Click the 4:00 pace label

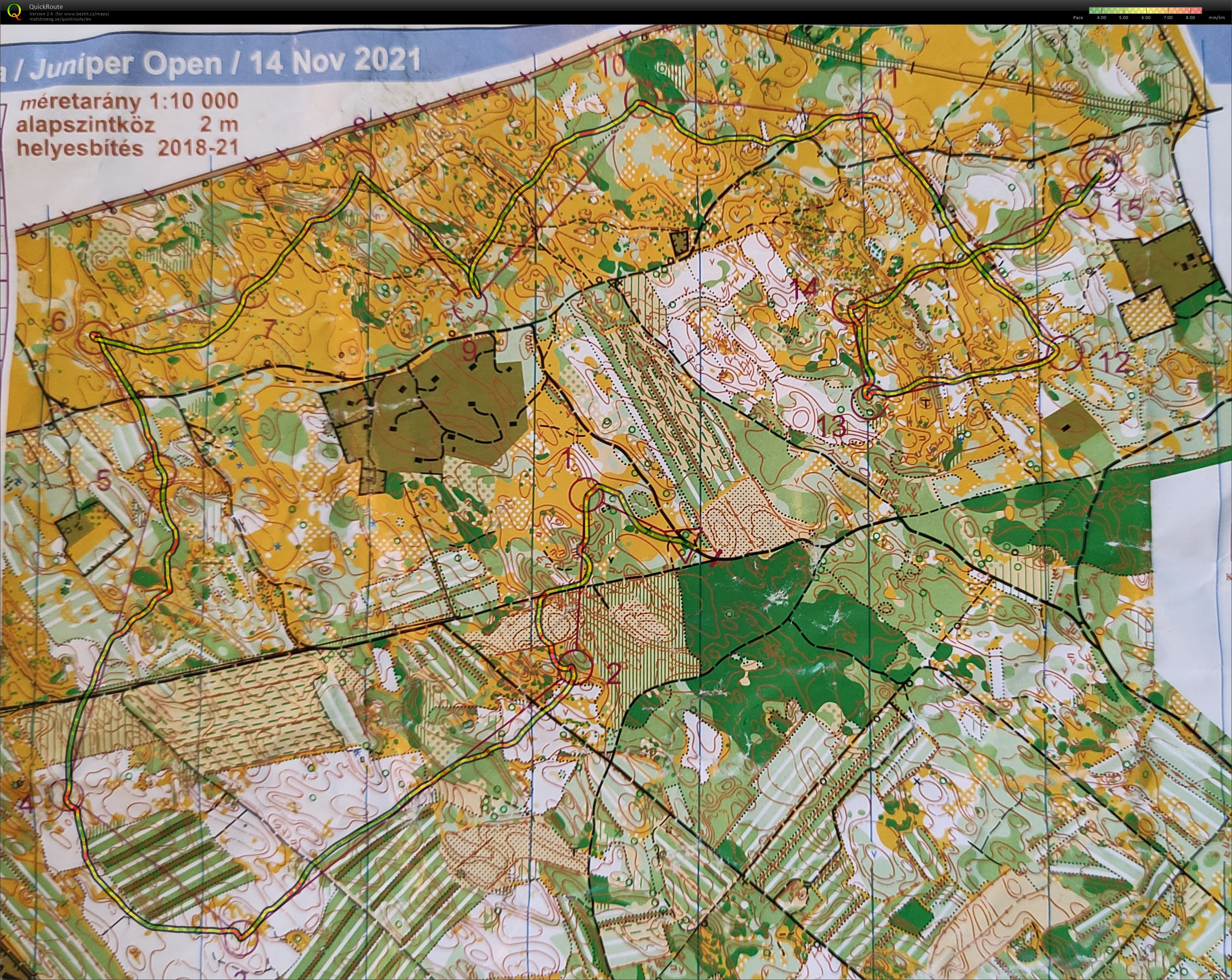[1102, 18]
